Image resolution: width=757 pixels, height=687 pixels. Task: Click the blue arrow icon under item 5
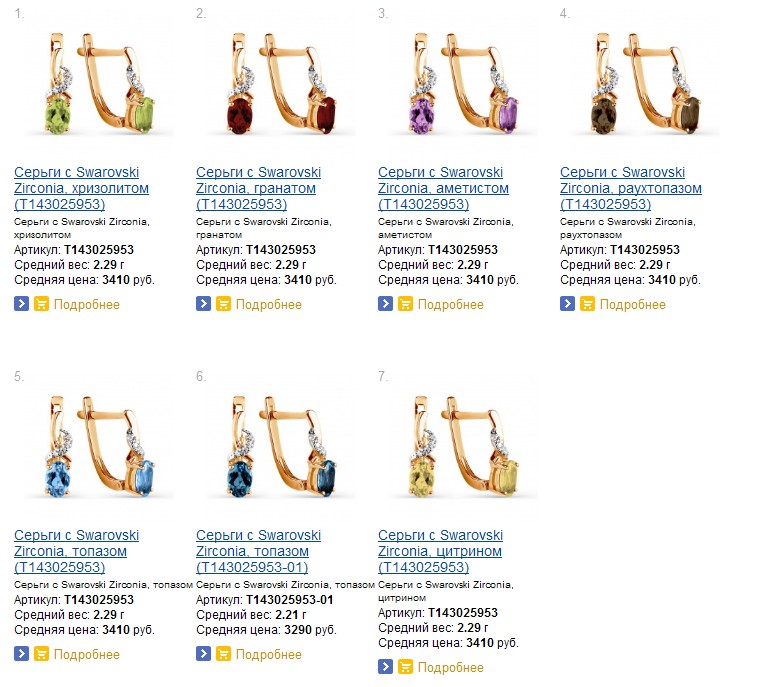click(22, 654)
